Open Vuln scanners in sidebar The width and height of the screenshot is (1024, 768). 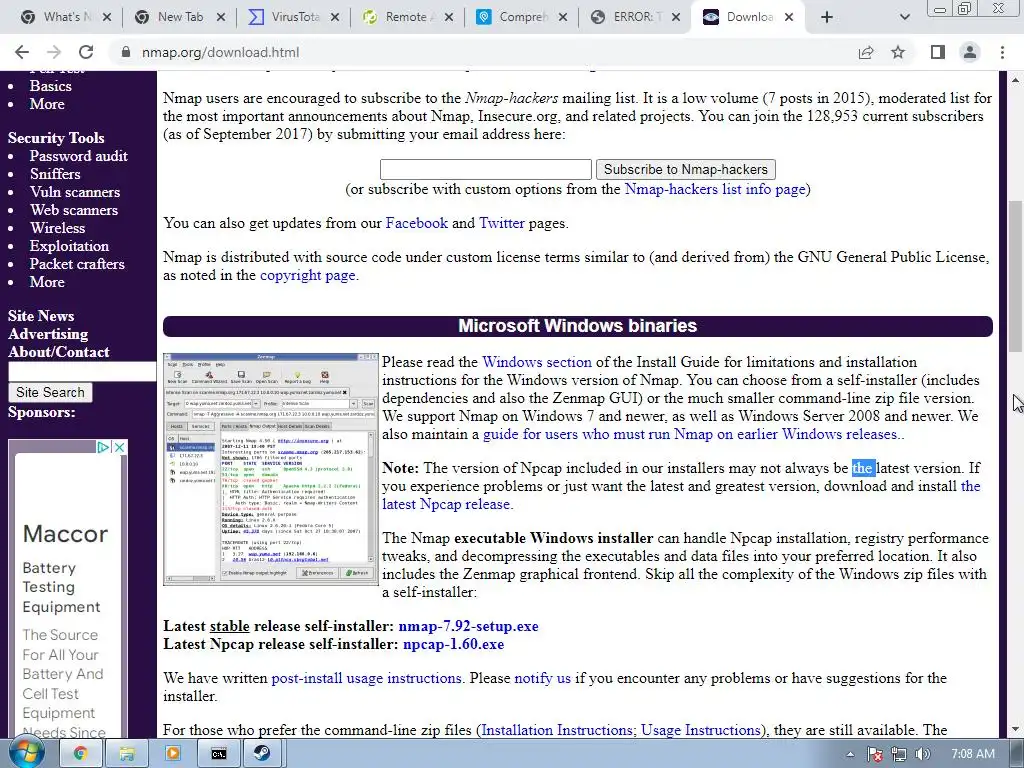75,192
